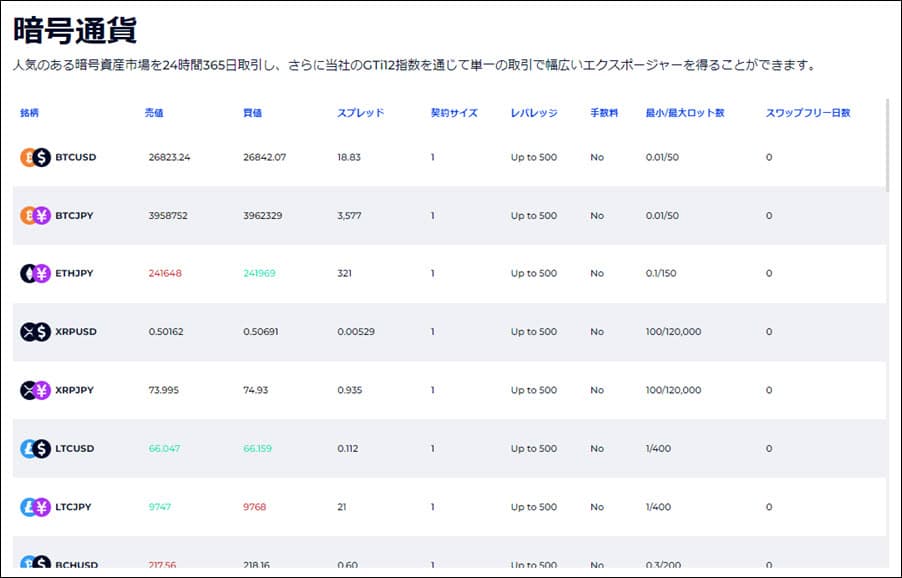Viewport: 902px width, 578px height.
Task: Select the 買値 column header
Action: tap(253, 113)
